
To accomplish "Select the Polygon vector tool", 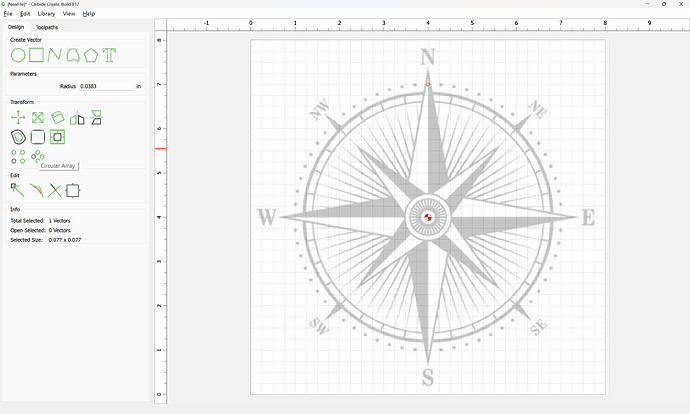I will 91,55.
